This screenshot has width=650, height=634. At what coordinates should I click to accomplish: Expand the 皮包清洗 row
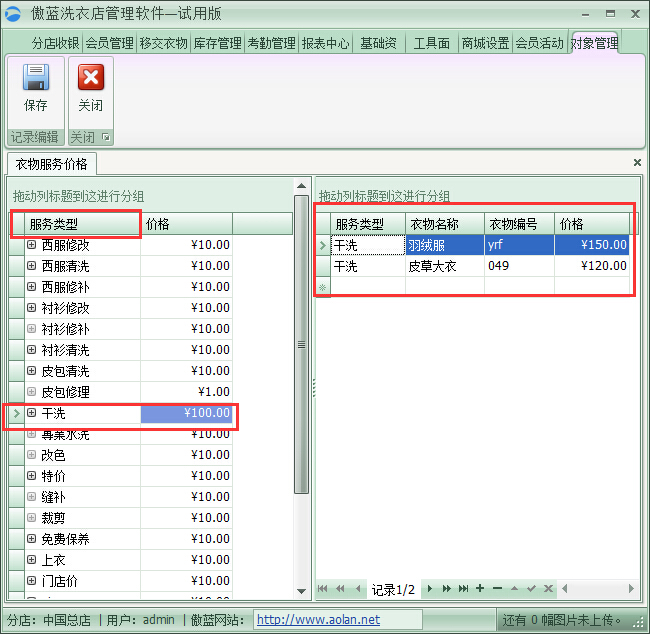pyautogui.click(x=32, y=370)
